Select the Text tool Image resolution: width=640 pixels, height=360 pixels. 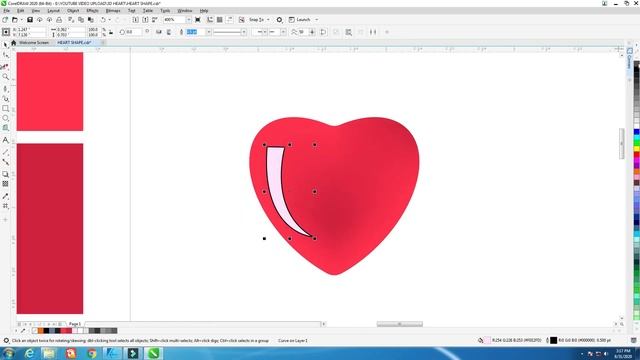pos(5,140)
